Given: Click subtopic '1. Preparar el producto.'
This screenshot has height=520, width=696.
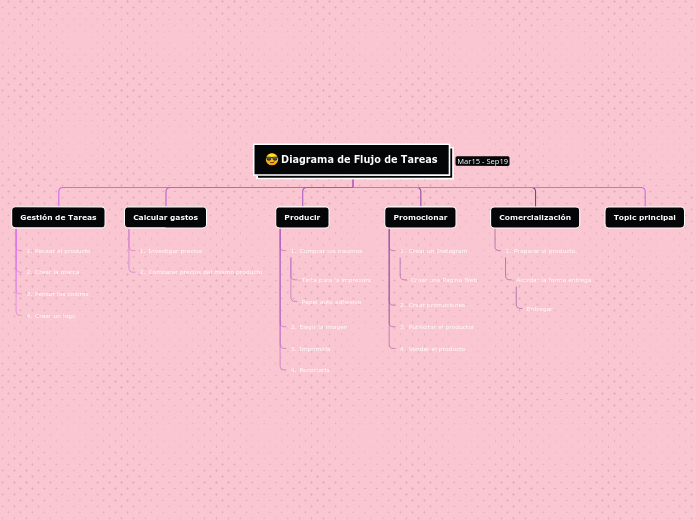Looking at the screenshot, I should (x=541, y=251).
